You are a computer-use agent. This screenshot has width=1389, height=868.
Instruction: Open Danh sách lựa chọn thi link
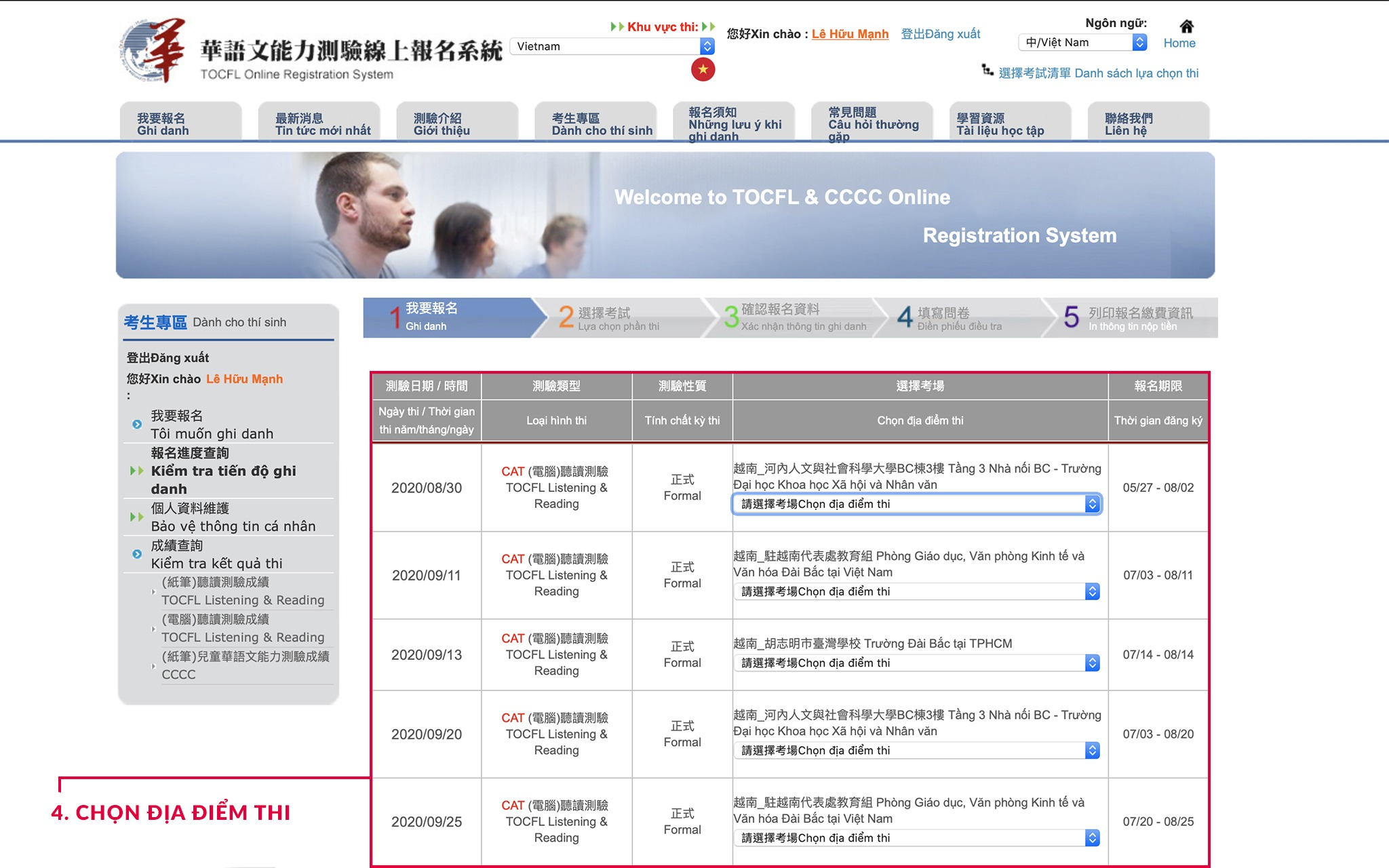(x=1098, y=73)
